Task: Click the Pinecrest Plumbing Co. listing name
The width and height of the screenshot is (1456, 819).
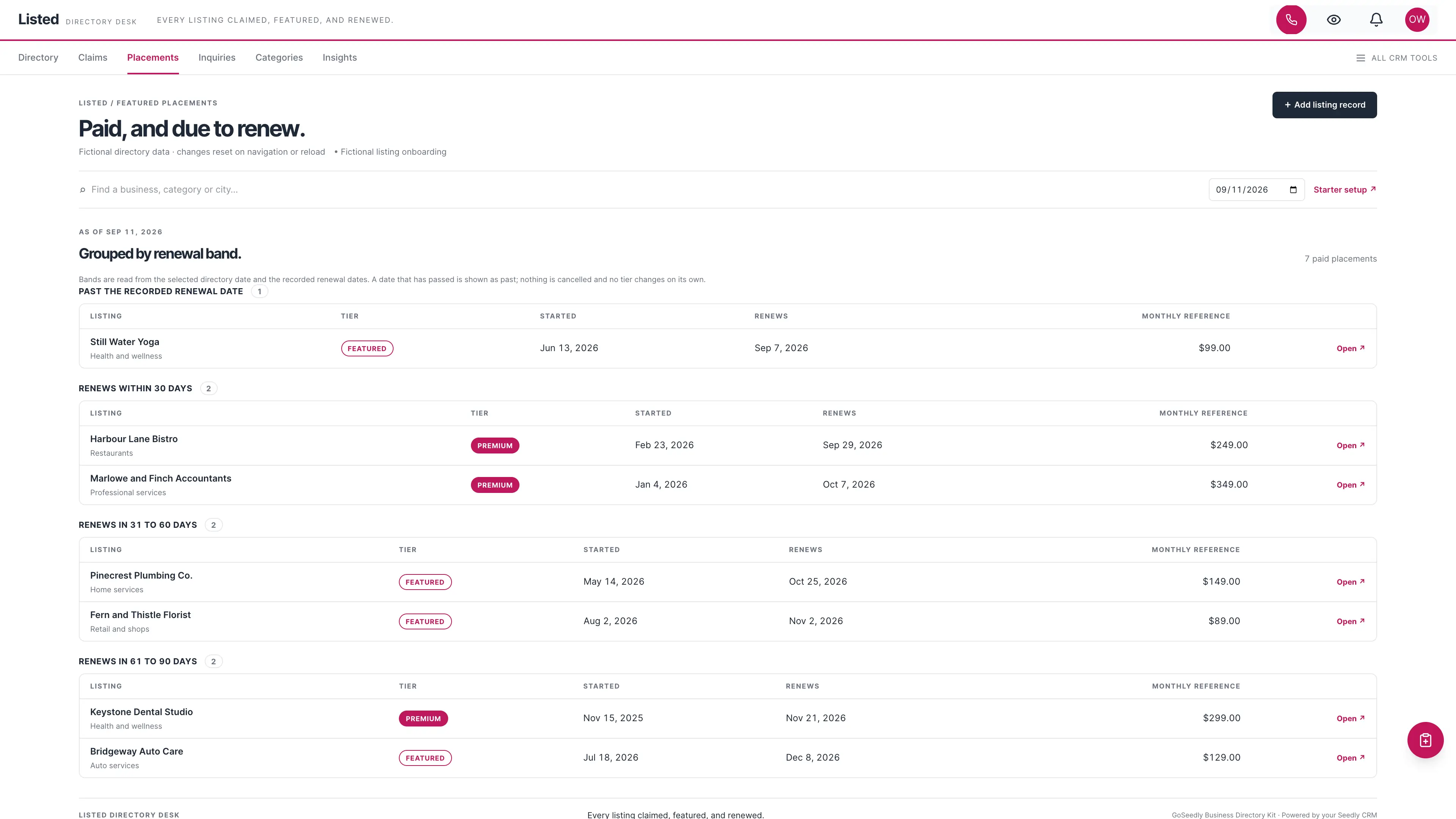Action: coord(141,576)
